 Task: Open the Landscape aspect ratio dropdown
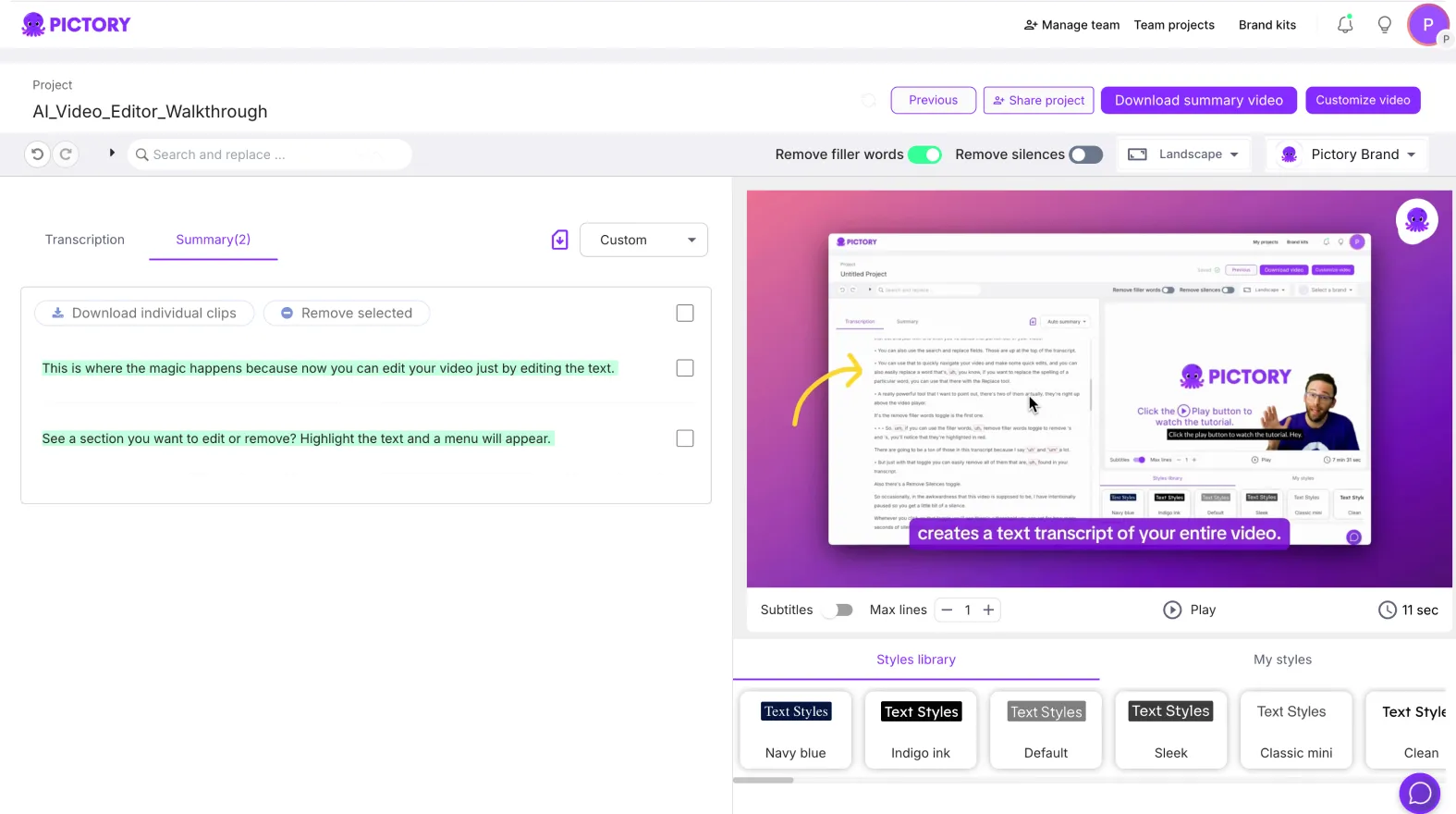1183,154
